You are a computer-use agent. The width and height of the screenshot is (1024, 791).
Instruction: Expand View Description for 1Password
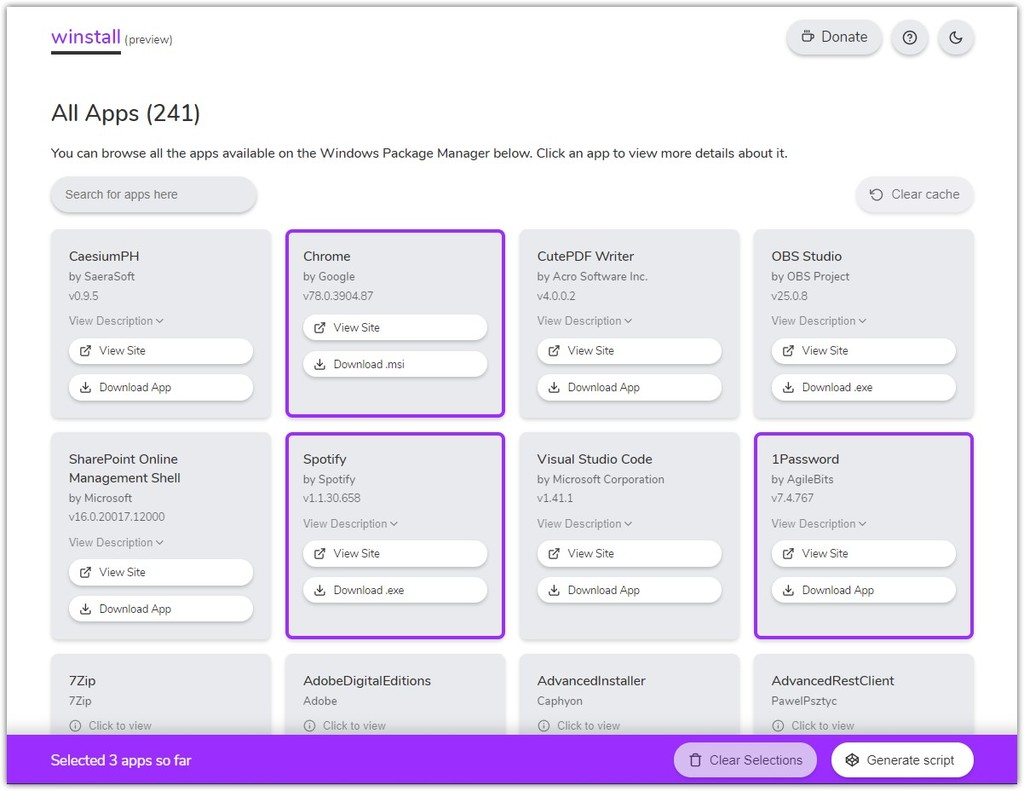pyautogui.click(x=819, y=523)
